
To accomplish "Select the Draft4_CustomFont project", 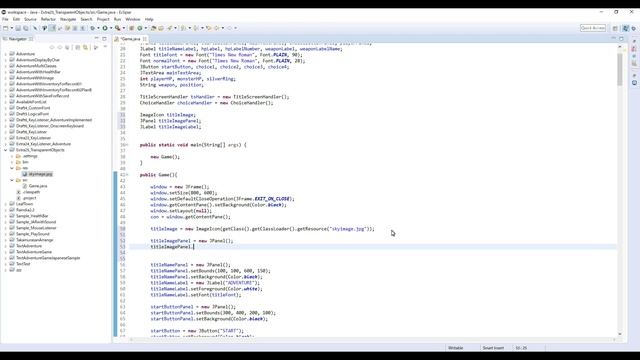I will tap(33, 108).
